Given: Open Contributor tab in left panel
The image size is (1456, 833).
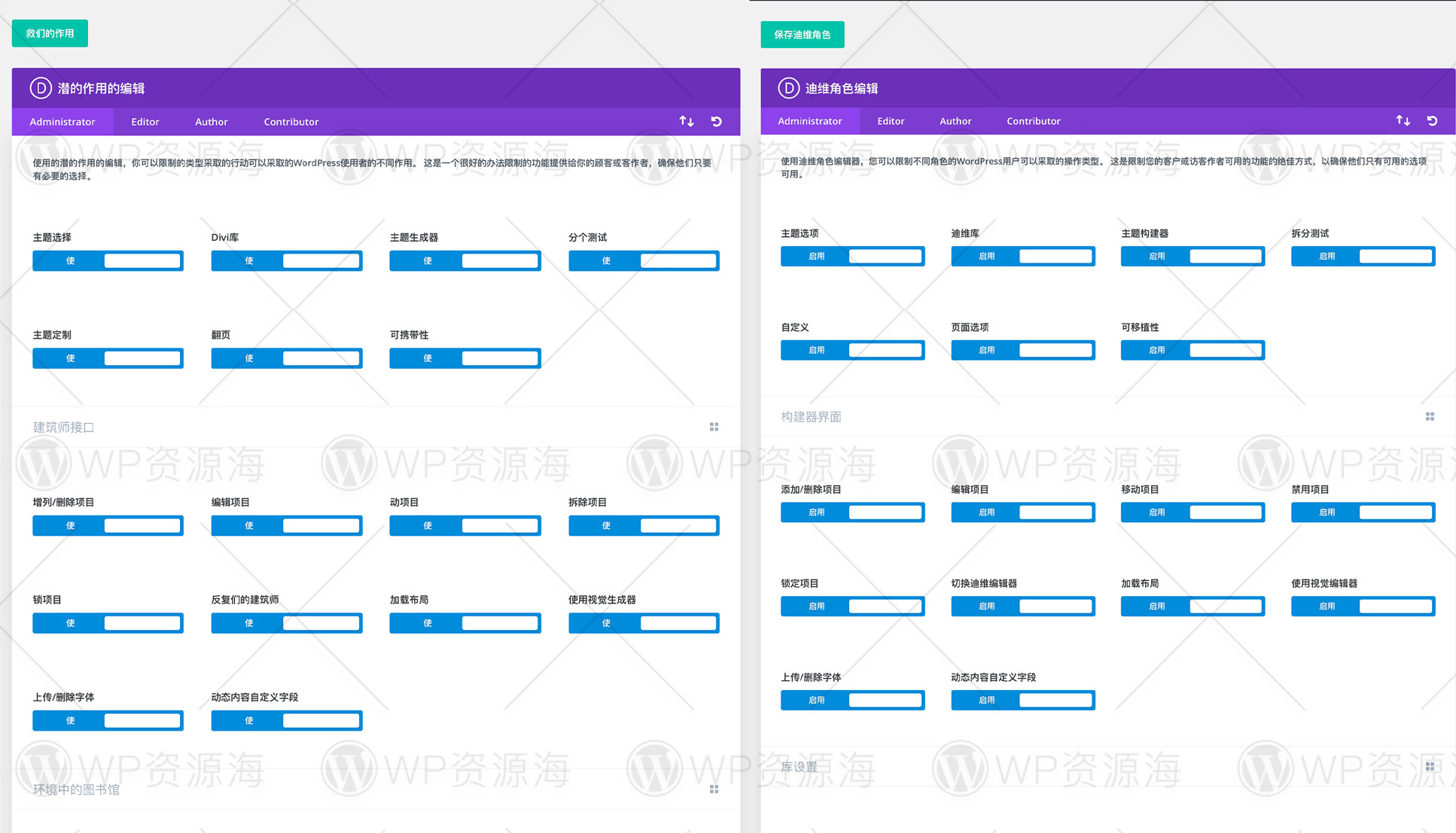Looking at the screenshot, I should pyautogui.click(x=291, y=122).
